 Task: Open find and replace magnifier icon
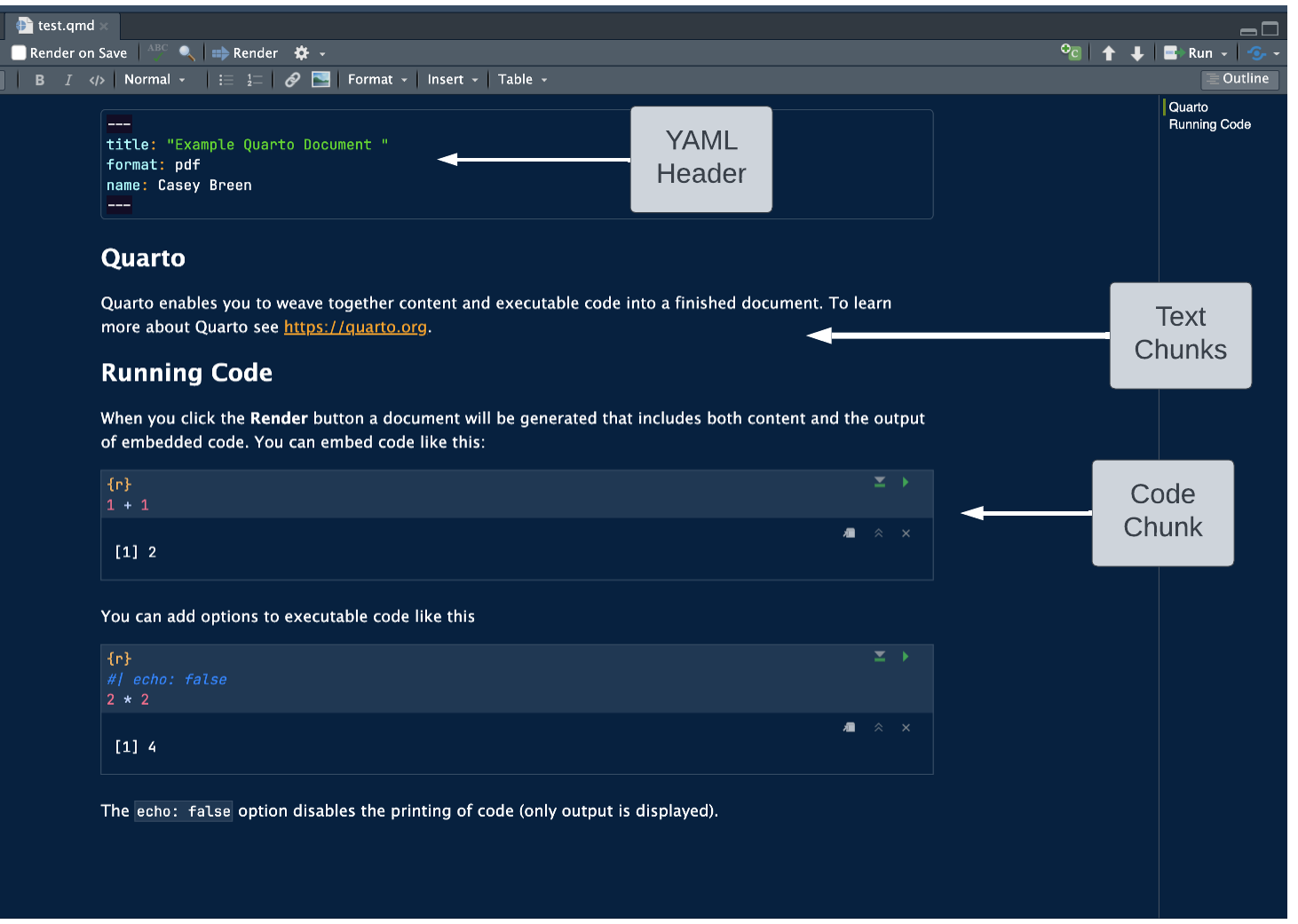(186, 53)
